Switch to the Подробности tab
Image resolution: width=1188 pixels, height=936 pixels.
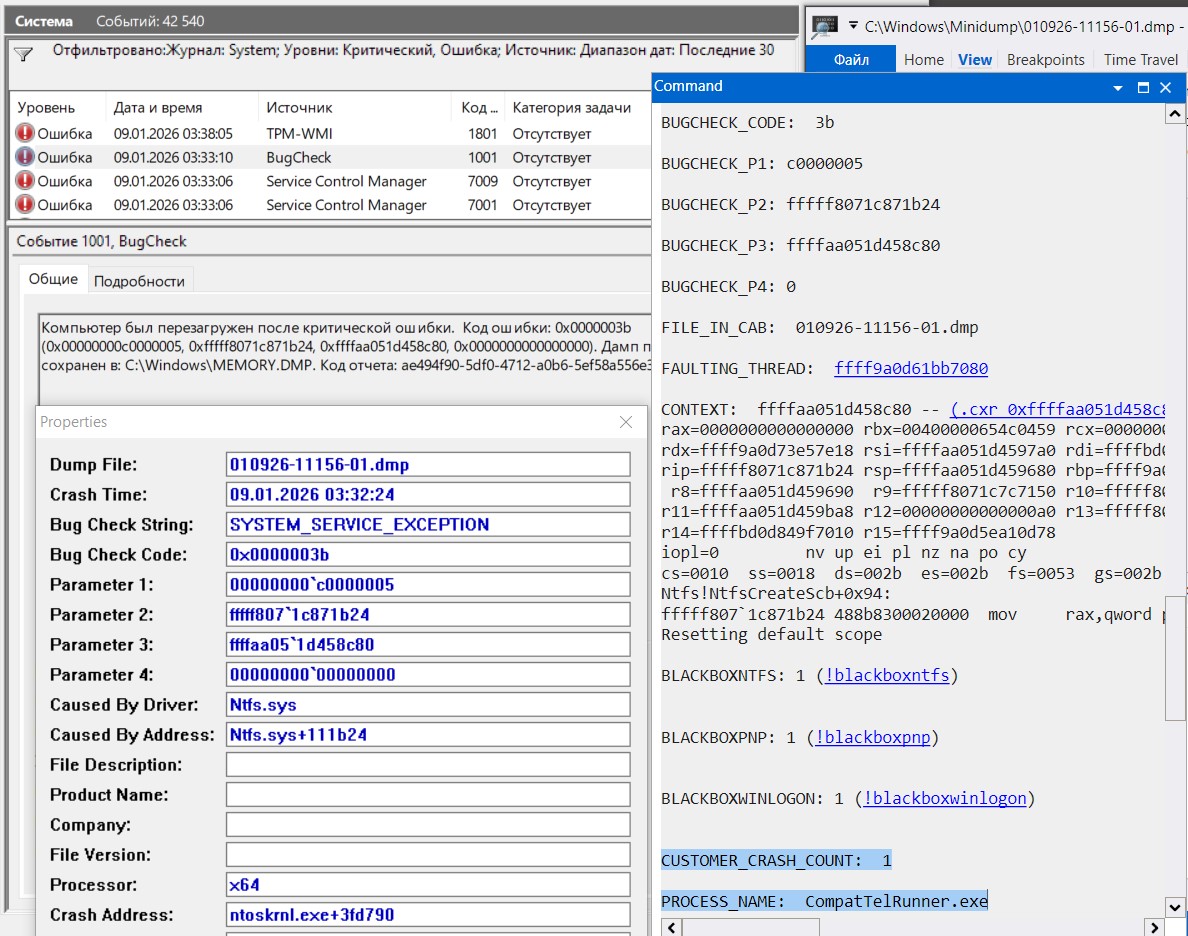coord(139,281)
